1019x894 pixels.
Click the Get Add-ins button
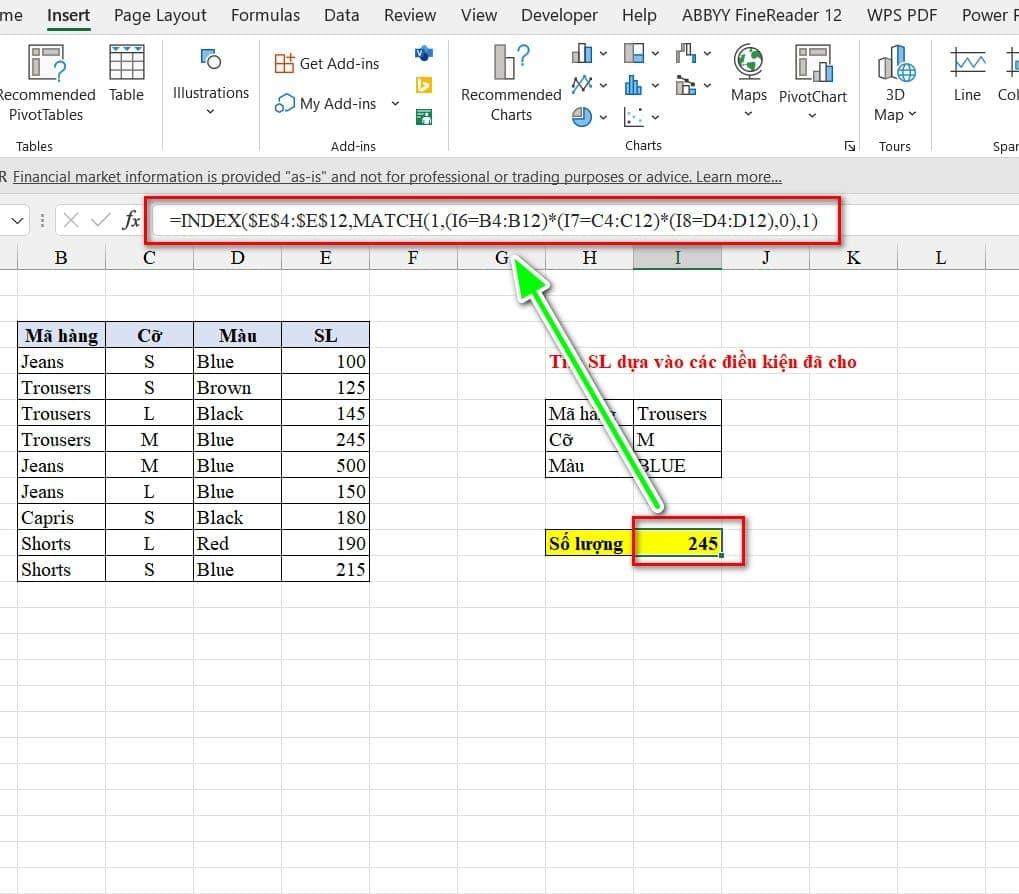tap(327, 63)
